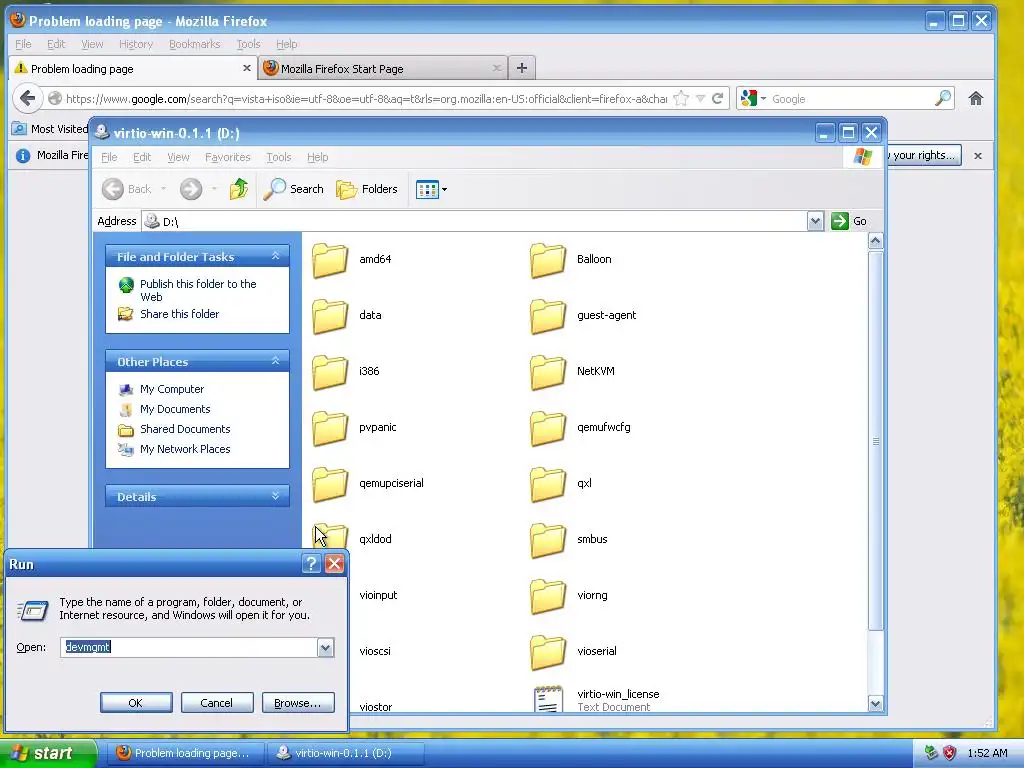Open the Explorer Favorites menu

point(227,157)
